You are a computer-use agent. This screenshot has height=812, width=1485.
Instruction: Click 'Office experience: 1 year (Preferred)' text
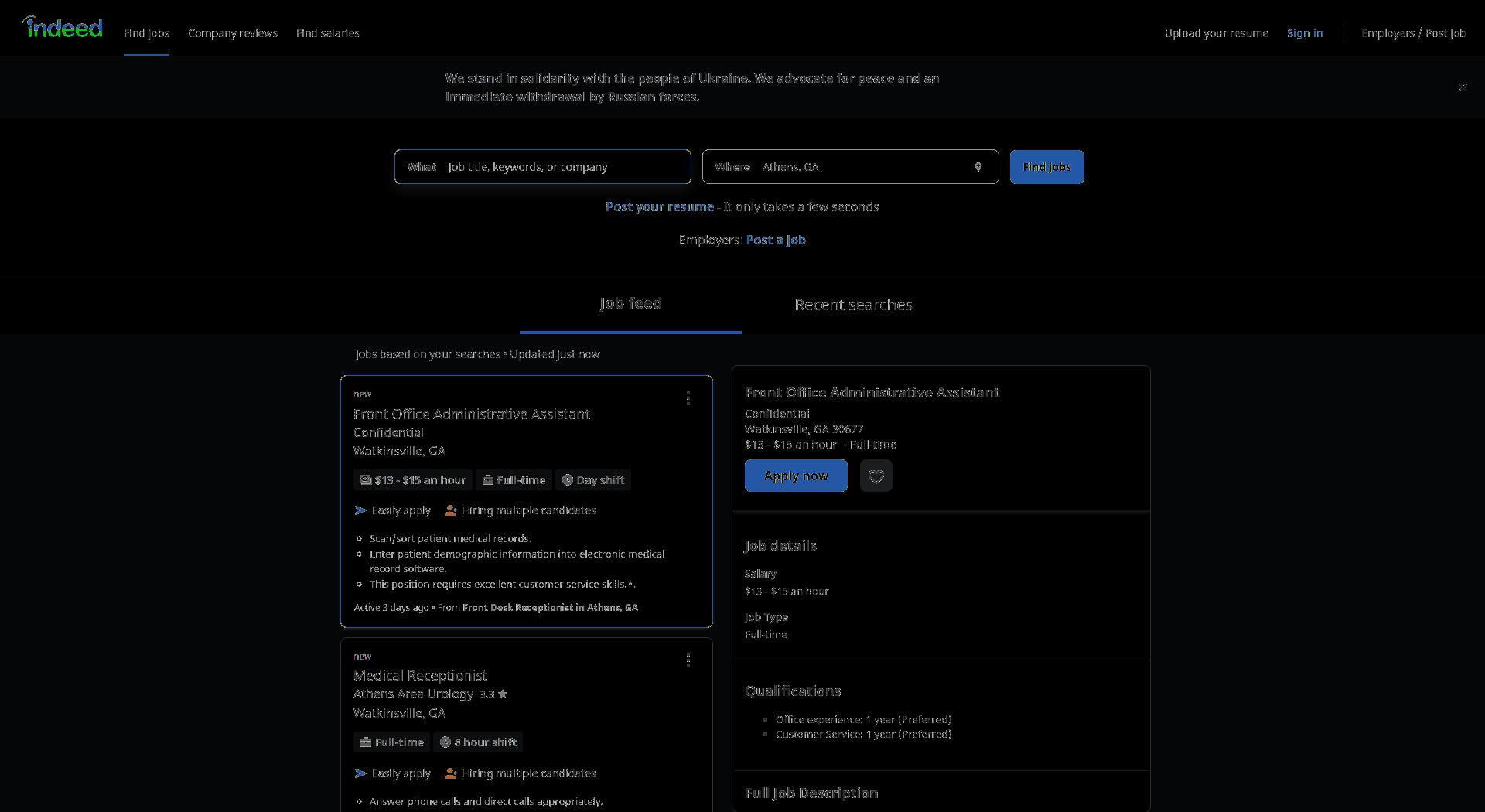(x=863, y=719)
